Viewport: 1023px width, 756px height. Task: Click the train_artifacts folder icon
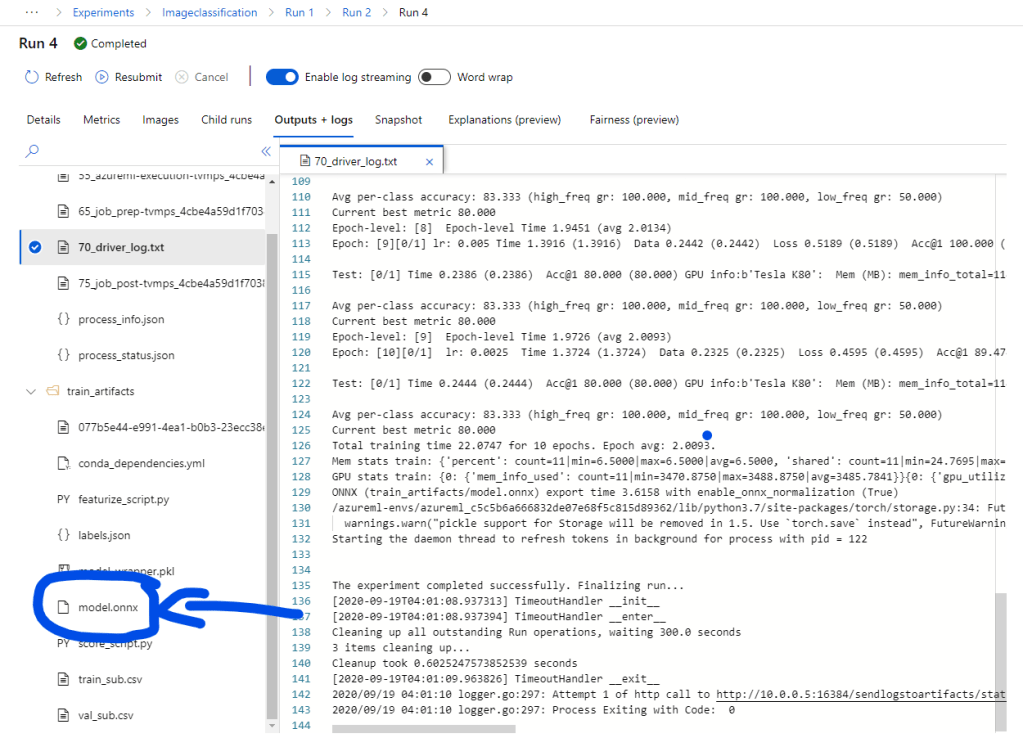tap(53, 391)
